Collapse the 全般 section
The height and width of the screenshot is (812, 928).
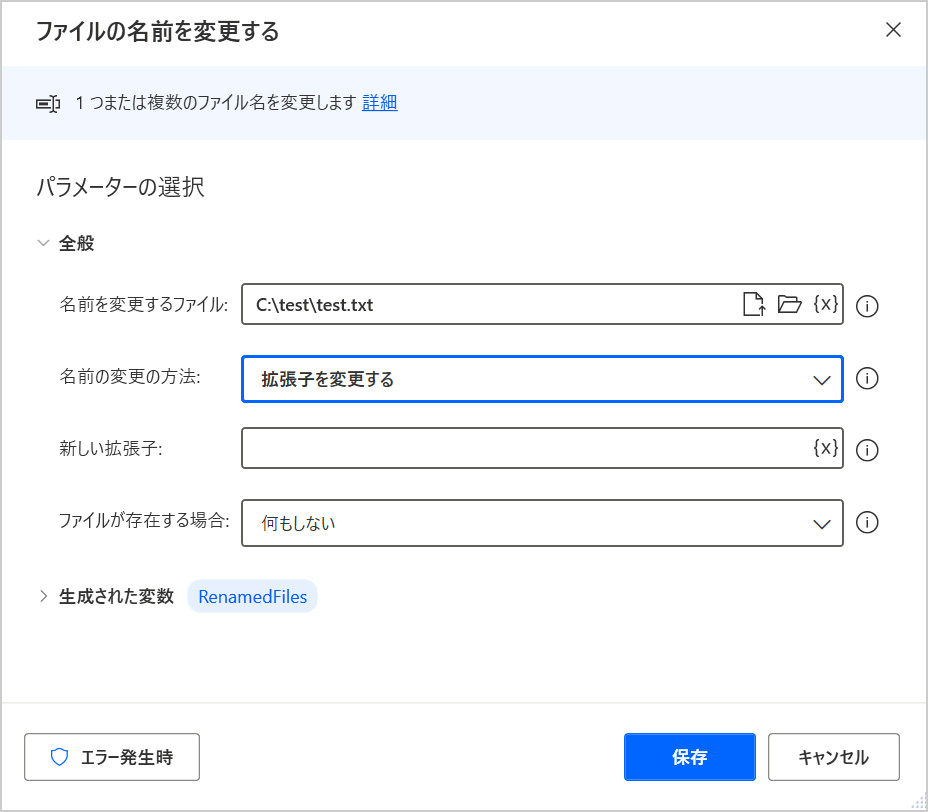[x=43, y=243]
